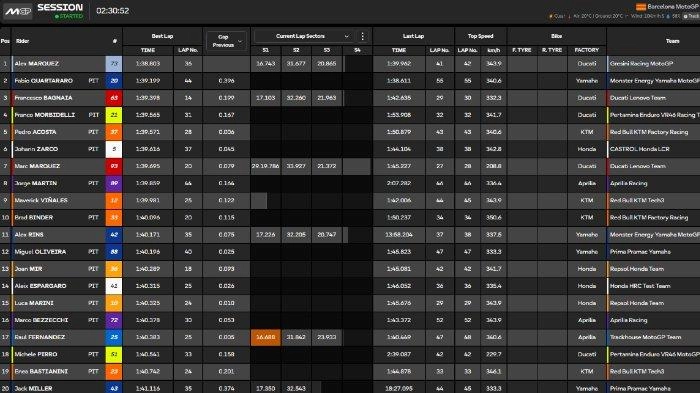Select rider Aleix ESPARGARO
Viewport: 700px width, 393px height.
[x=40, y=286]
